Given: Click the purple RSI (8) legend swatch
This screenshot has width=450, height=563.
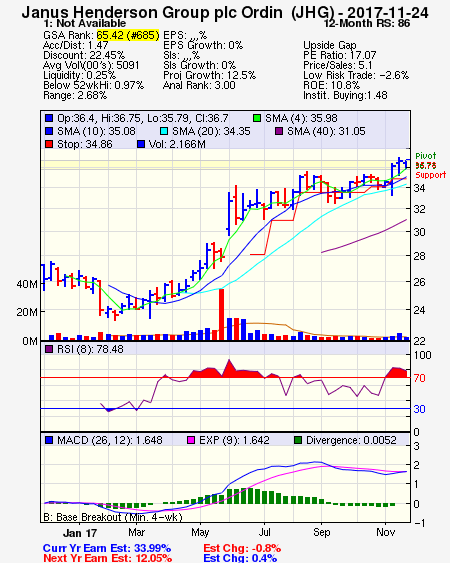Looking at the screenshot, I should tap(49, 349).
